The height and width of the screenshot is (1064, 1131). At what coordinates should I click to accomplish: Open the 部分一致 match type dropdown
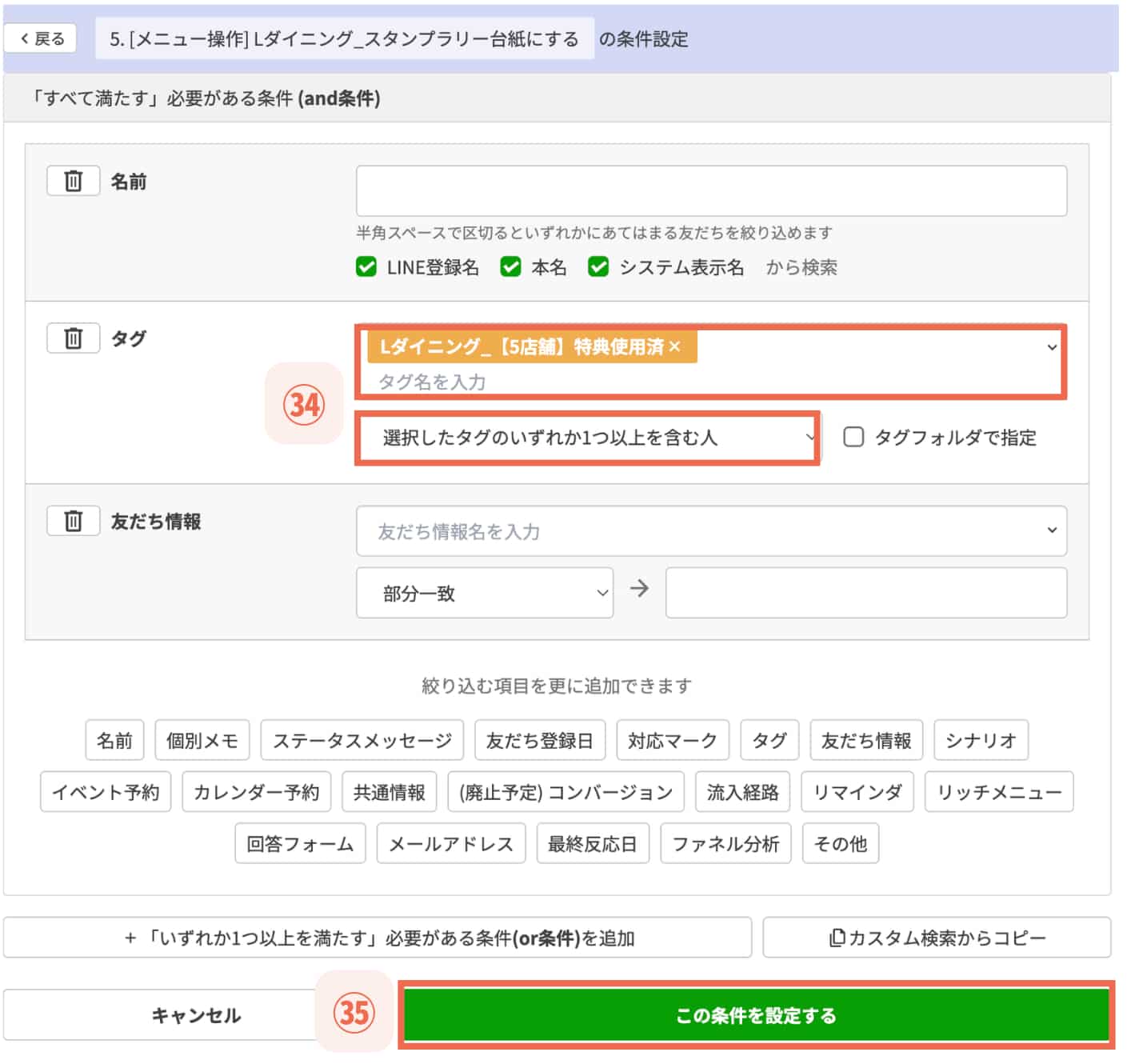(x=483, y=592)
